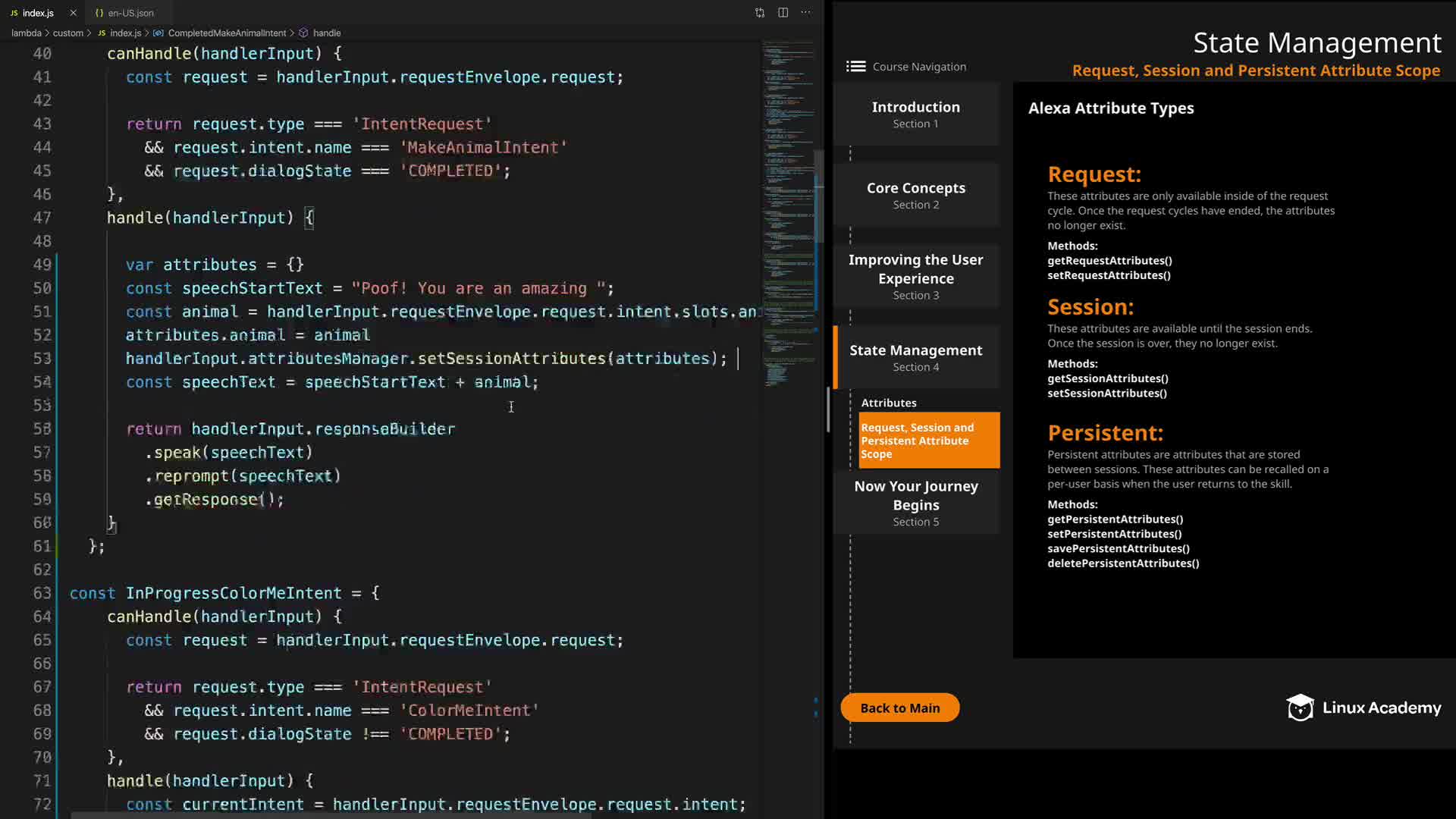
Task: Go to Introduction Section 1
Action: click(915, 115)
